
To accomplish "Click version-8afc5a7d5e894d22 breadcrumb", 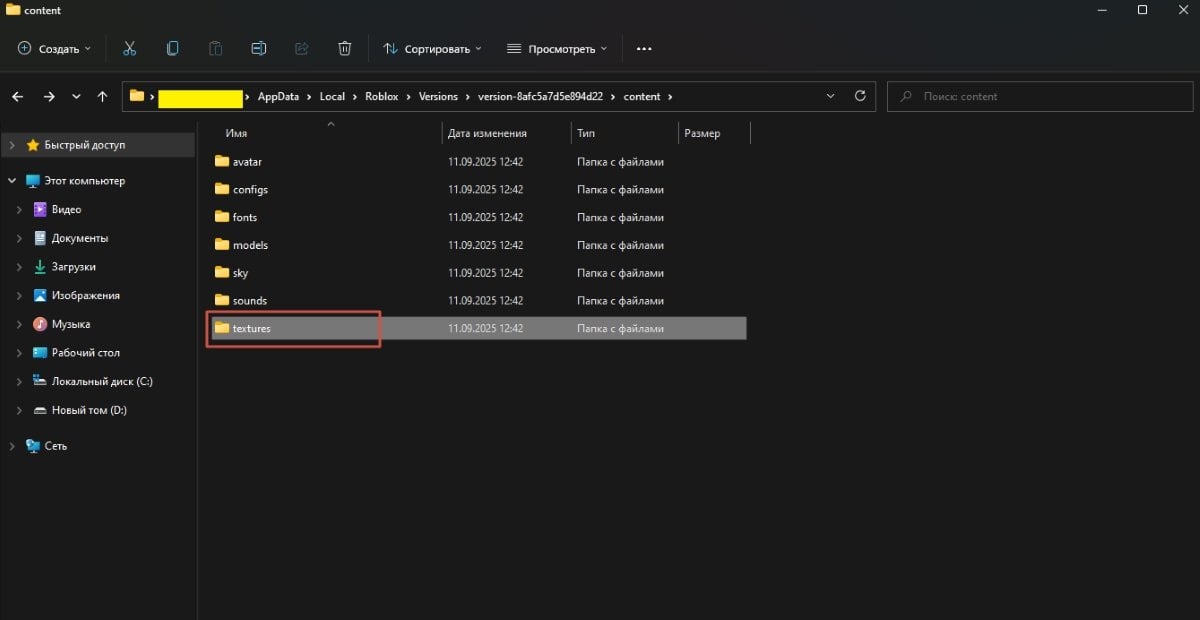I will coord(540,97).
